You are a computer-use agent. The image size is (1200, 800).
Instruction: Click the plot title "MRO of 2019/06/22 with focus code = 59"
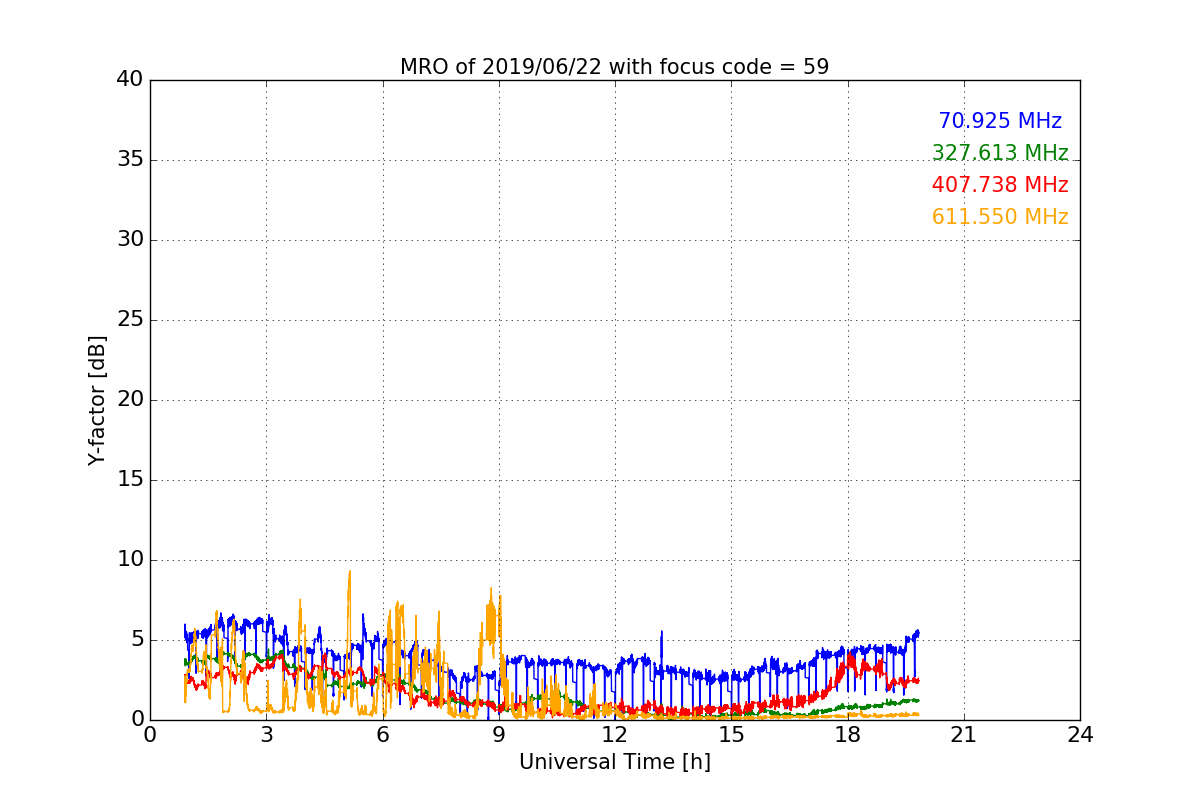click(x=614, y=67)
